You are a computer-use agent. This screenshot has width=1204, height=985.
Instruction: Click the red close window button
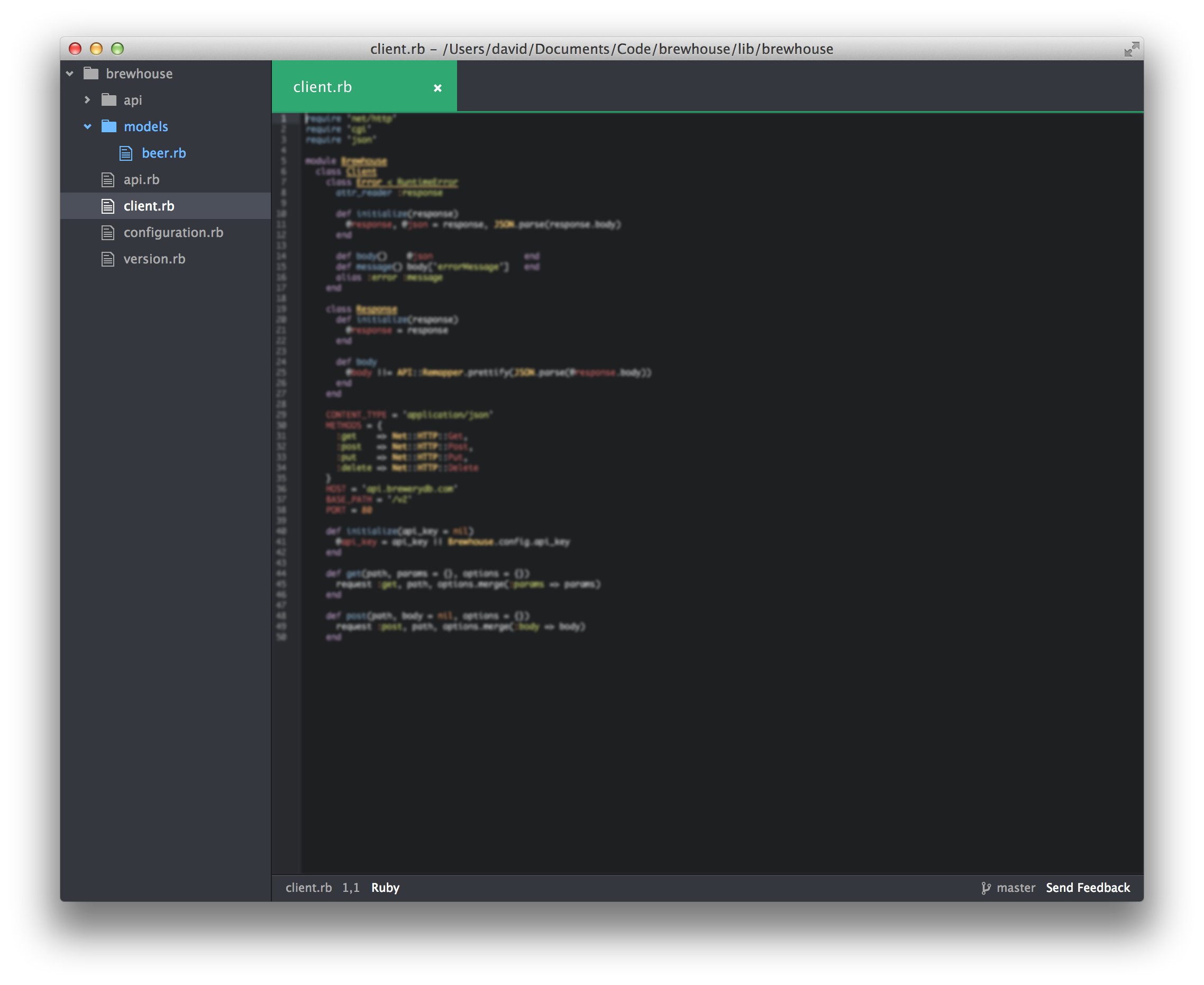click(x=75, y=49)
